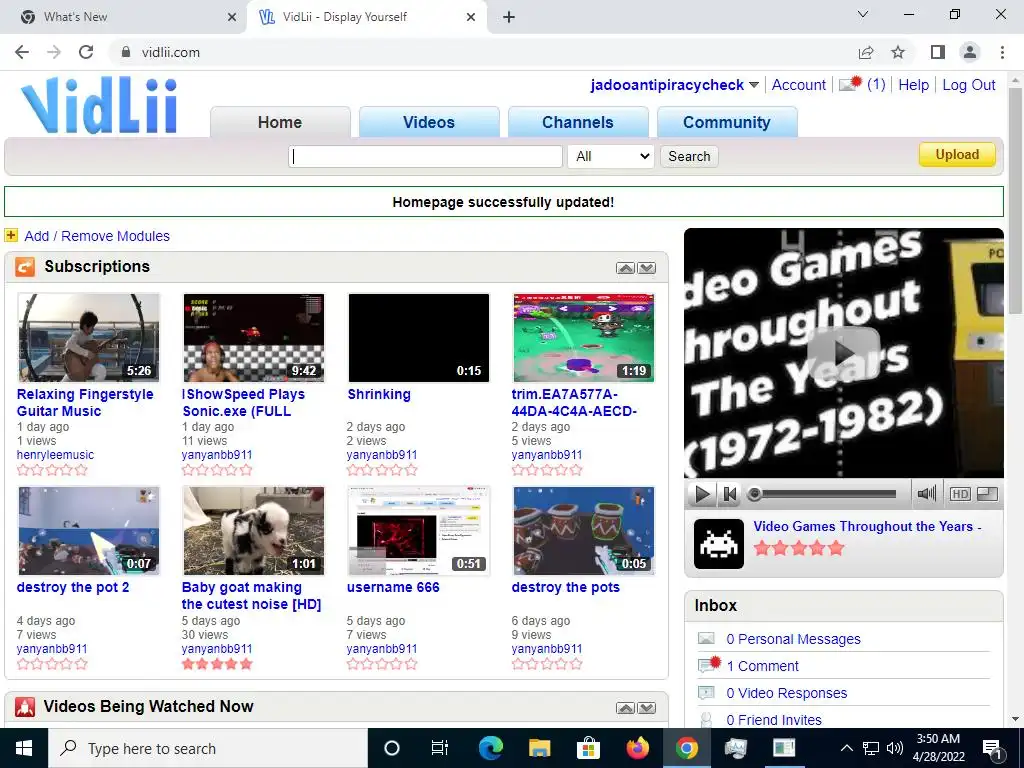Rate Relaxing Fingerstyle Guitar Music stars
Viewport: 1024px width, 768px height.
52,470
